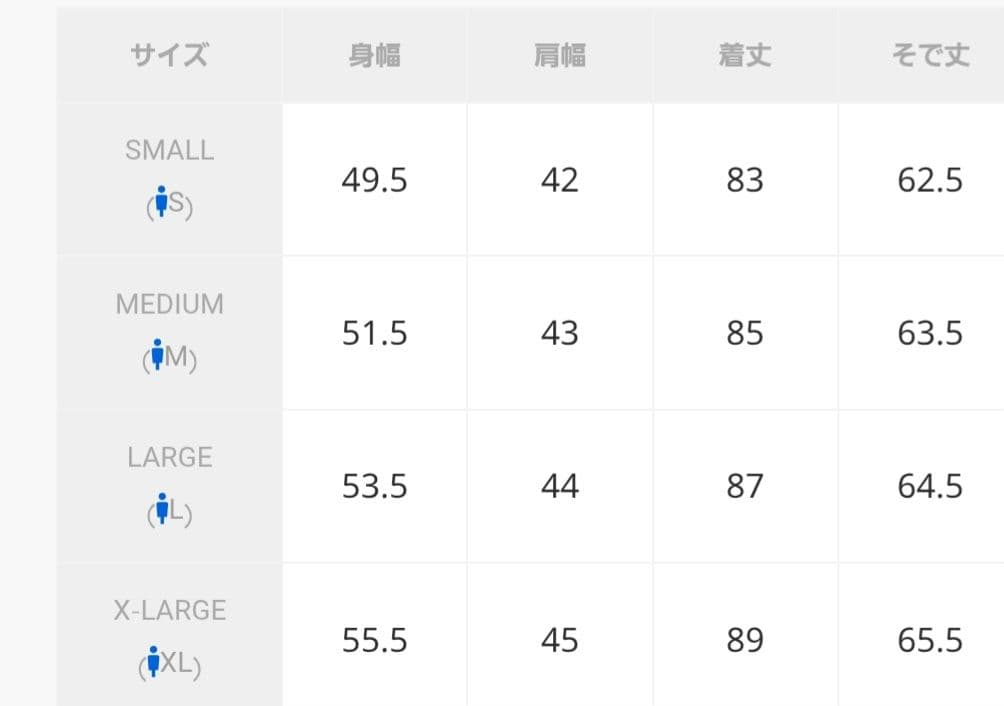Screen dimensions: 1004x706
Task: Select the X-LARGE size row label
Action: (169, 610)
